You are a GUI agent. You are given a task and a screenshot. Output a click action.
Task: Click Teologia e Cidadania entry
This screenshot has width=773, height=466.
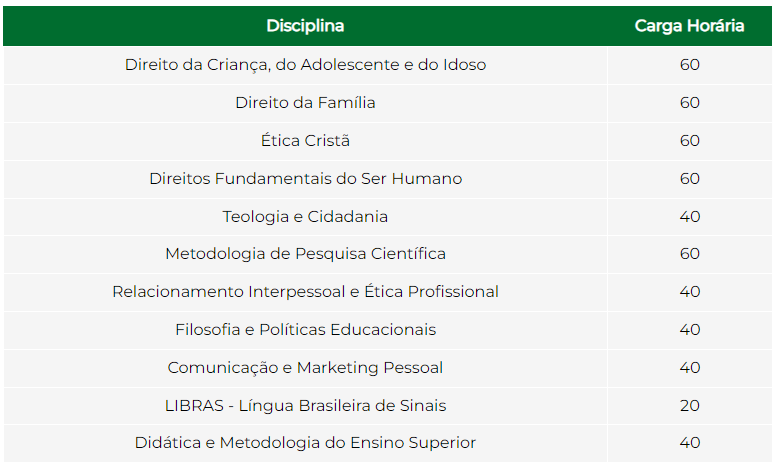[305, 216]
